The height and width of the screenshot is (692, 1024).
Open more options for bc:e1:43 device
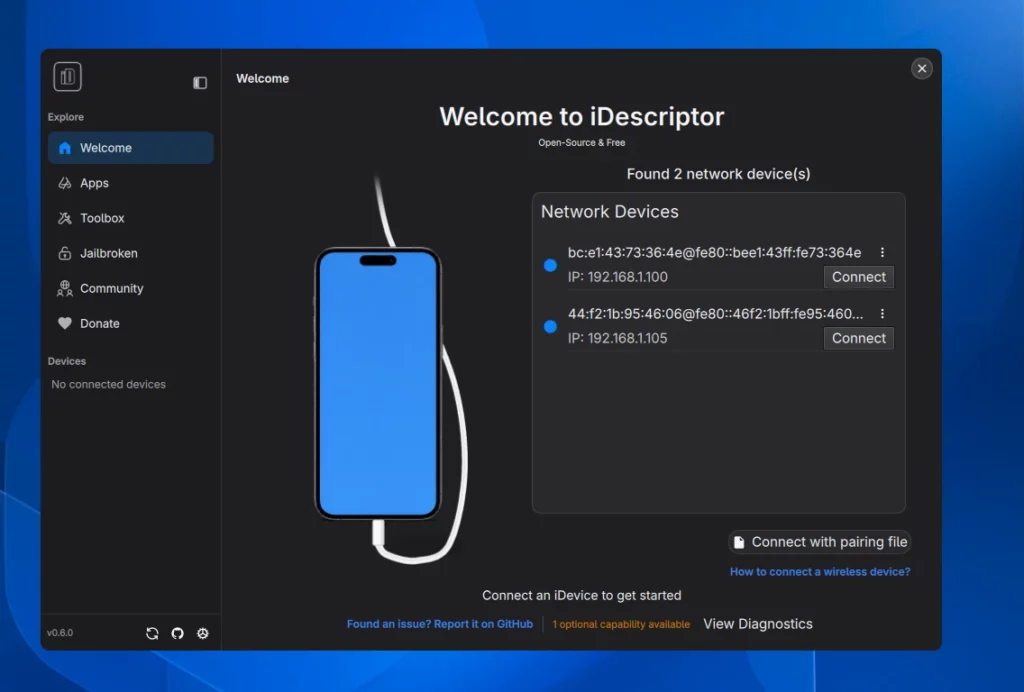click(x=882, y=253)
